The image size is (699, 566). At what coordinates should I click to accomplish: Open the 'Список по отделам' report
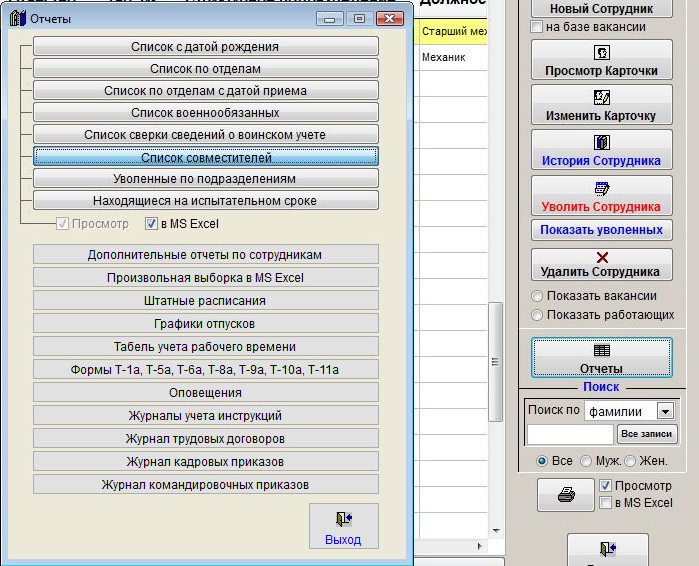click(206, 69)
